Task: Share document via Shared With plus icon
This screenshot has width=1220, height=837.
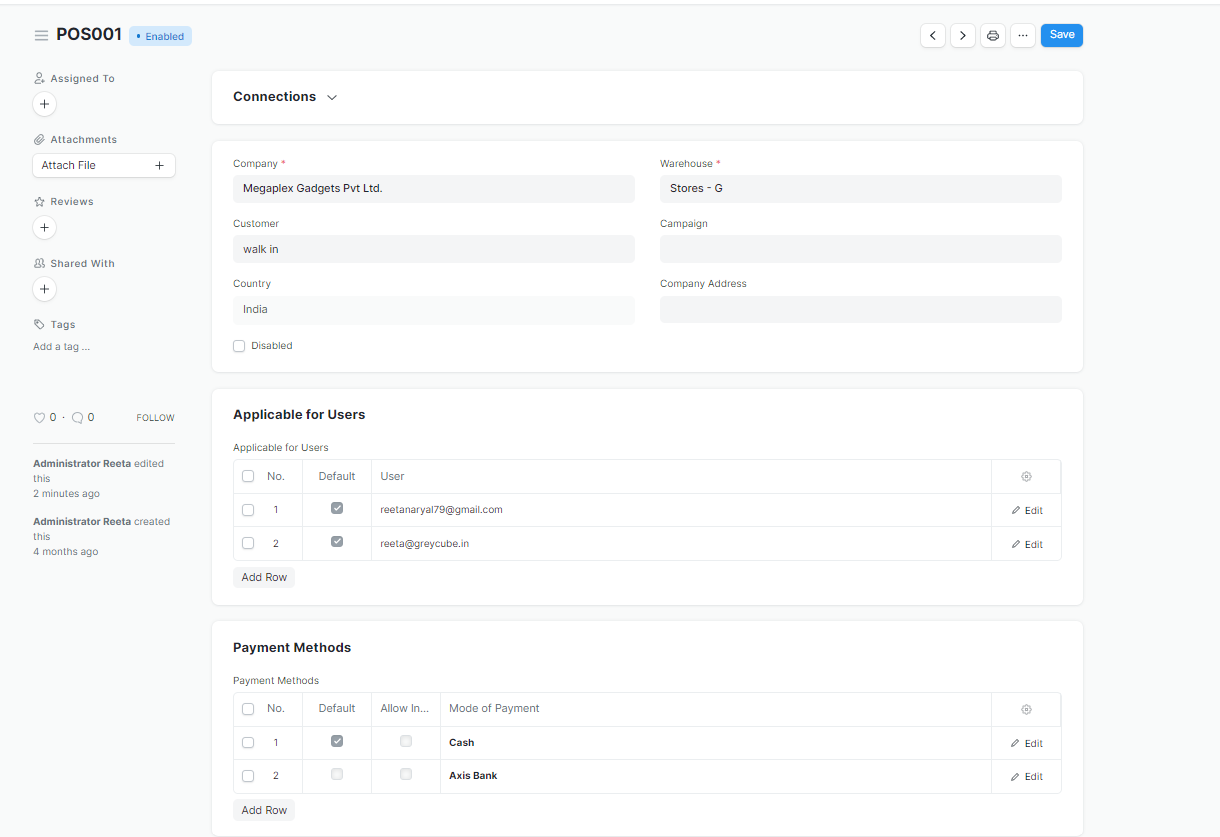Action: (44, 289)
